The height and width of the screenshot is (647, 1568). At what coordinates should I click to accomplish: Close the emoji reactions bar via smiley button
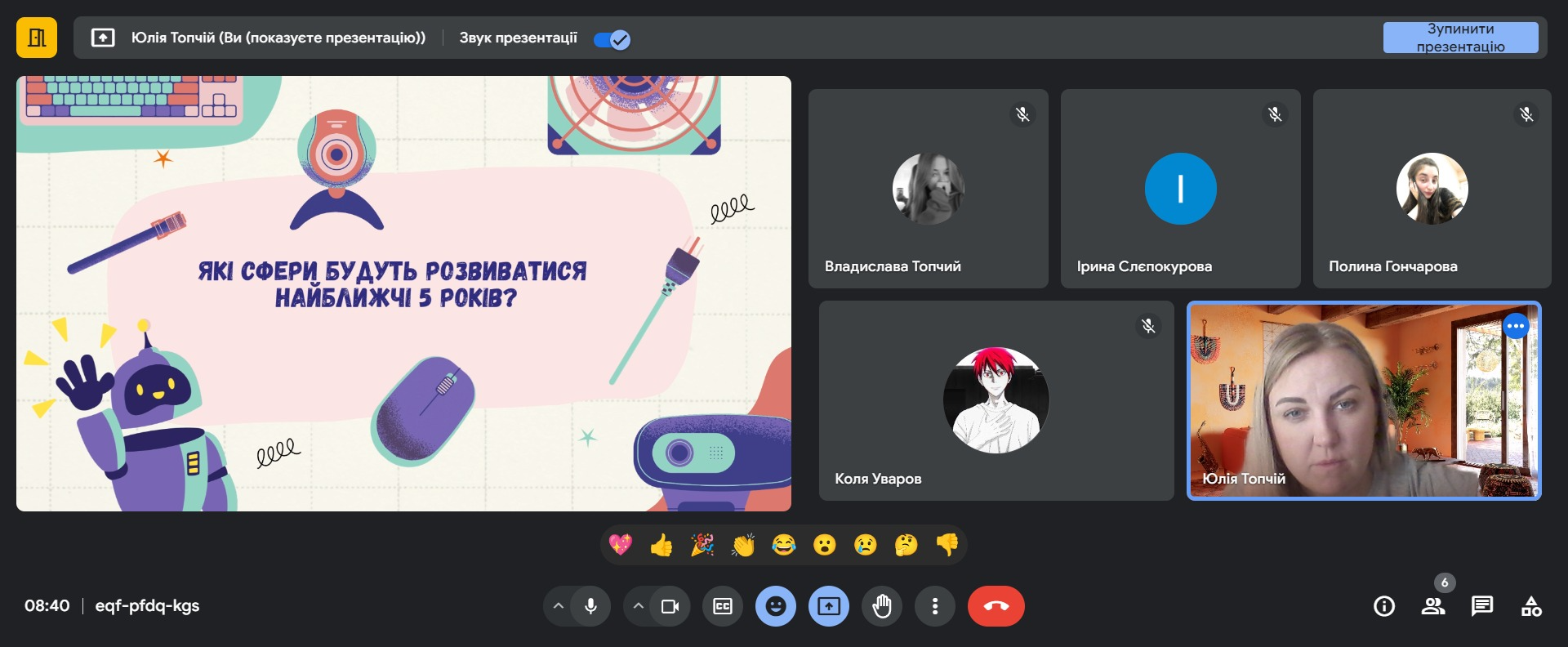[776, 606]
